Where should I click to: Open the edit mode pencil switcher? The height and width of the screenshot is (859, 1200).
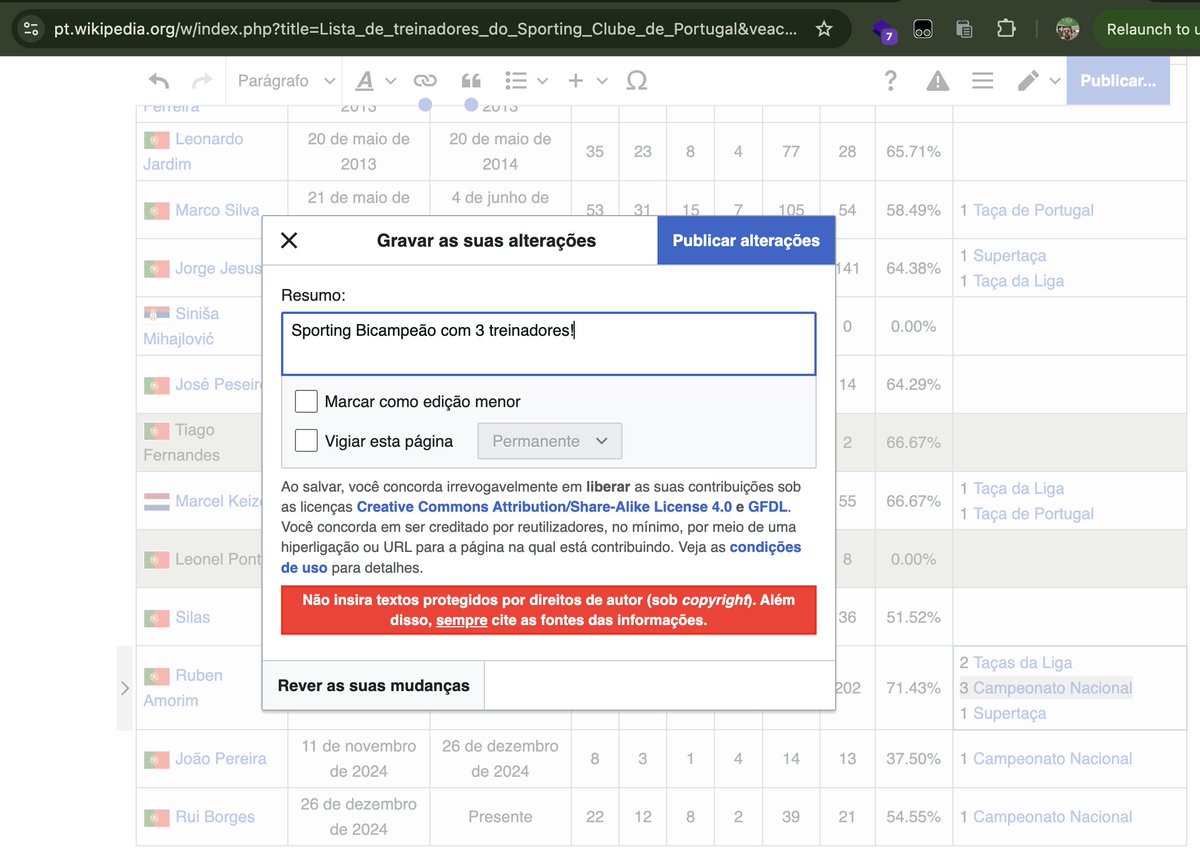click(x=1038, y=81)
